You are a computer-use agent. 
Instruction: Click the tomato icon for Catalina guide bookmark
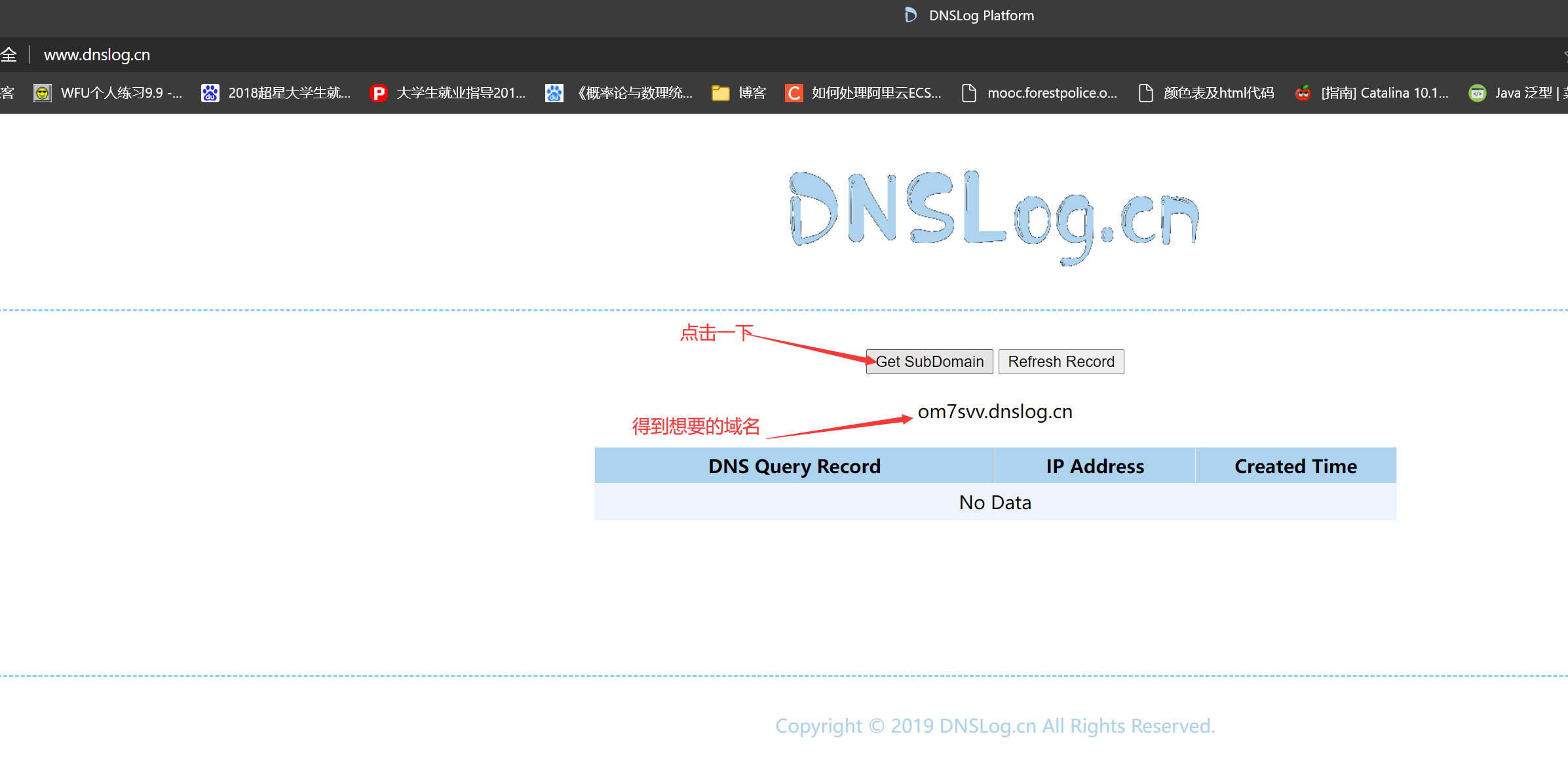click(1303, 93)
